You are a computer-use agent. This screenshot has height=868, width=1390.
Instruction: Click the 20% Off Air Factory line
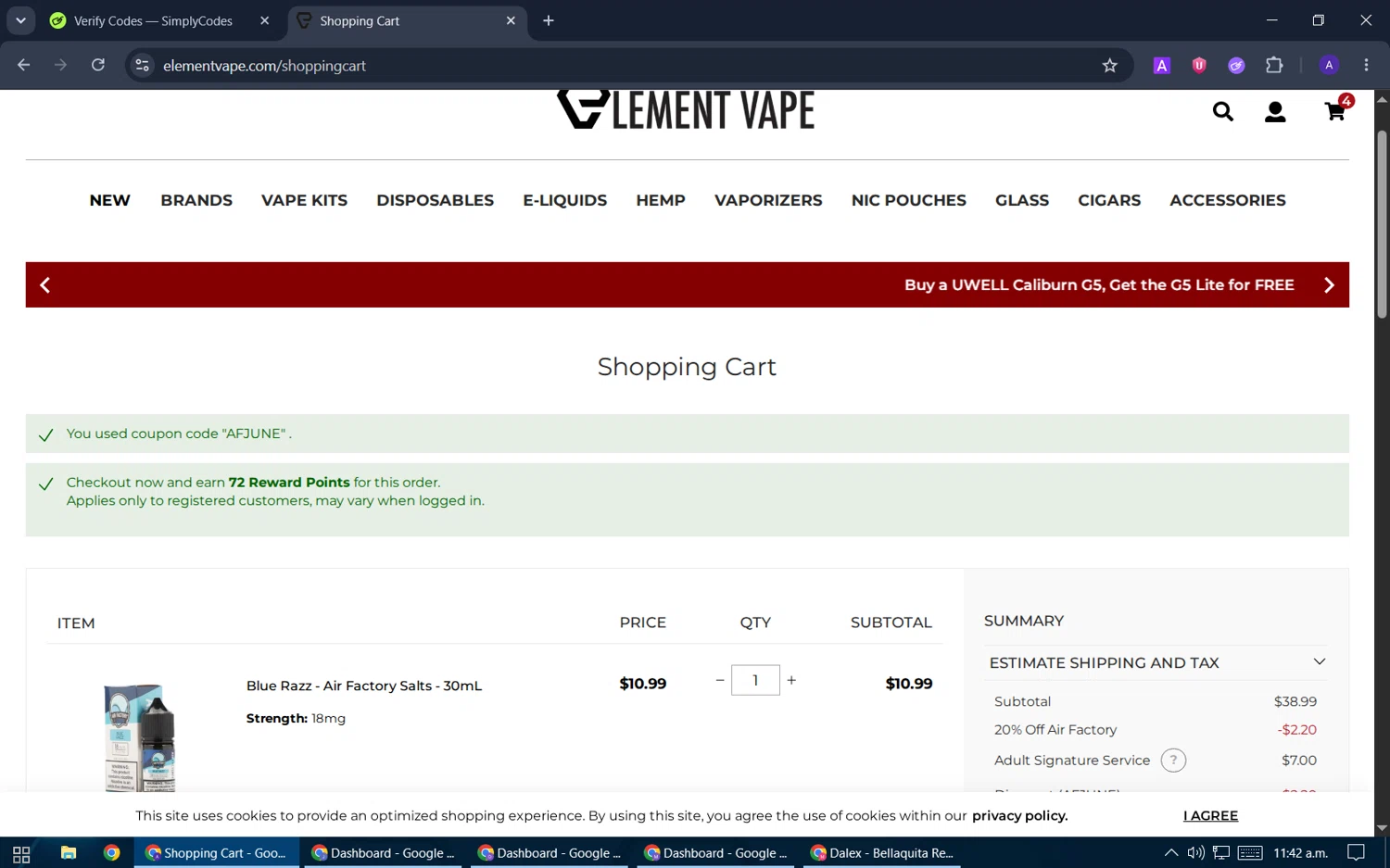1155,730
